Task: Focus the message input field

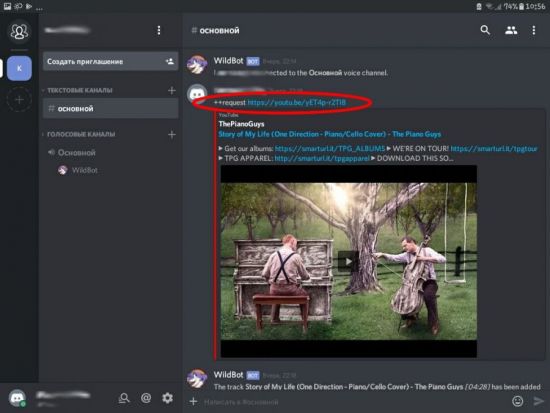Action: coord(354,402)
